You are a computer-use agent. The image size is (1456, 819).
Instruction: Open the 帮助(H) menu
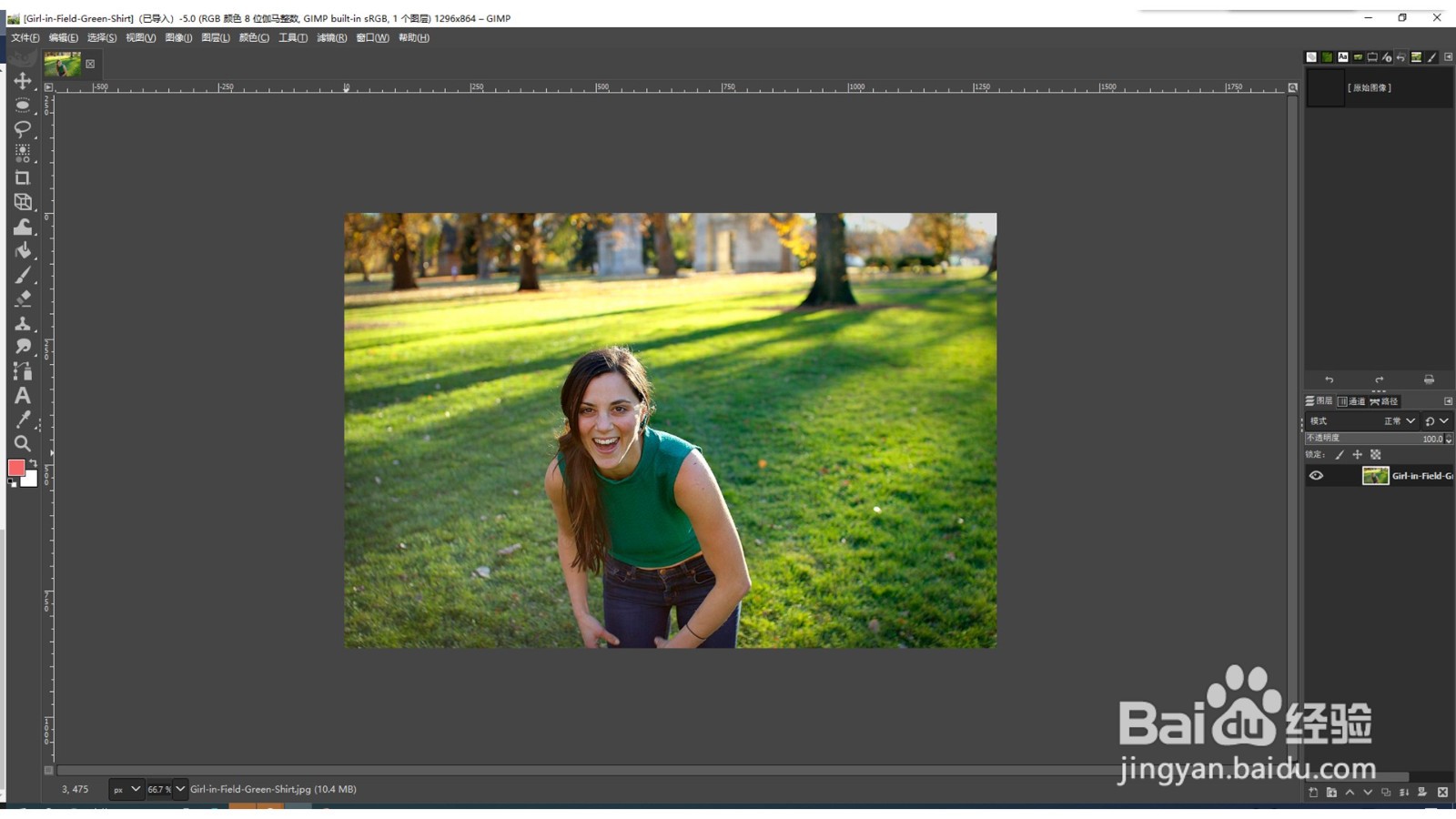click(x=414, y=38)
